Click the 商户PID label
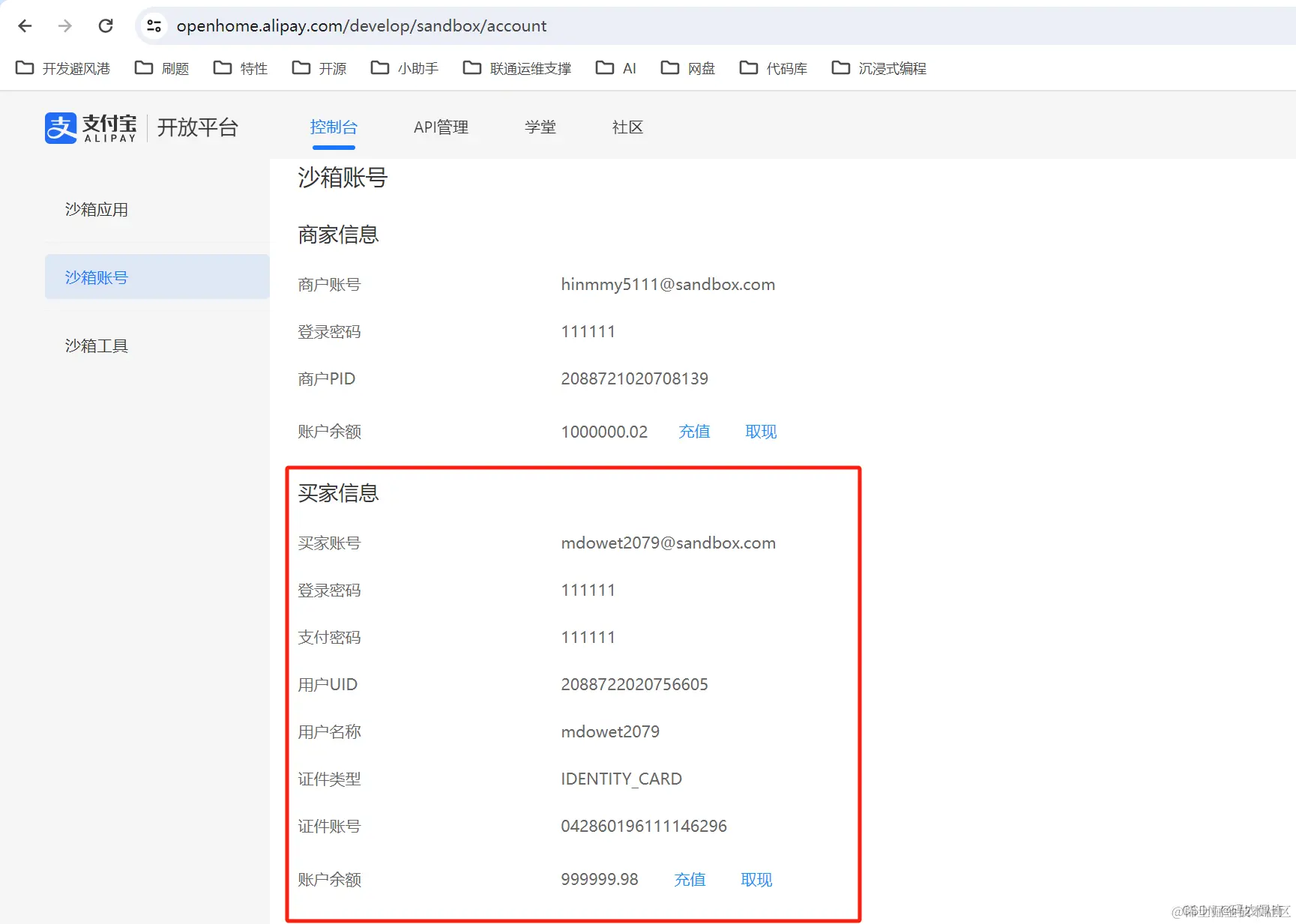 tap(326, 379)
